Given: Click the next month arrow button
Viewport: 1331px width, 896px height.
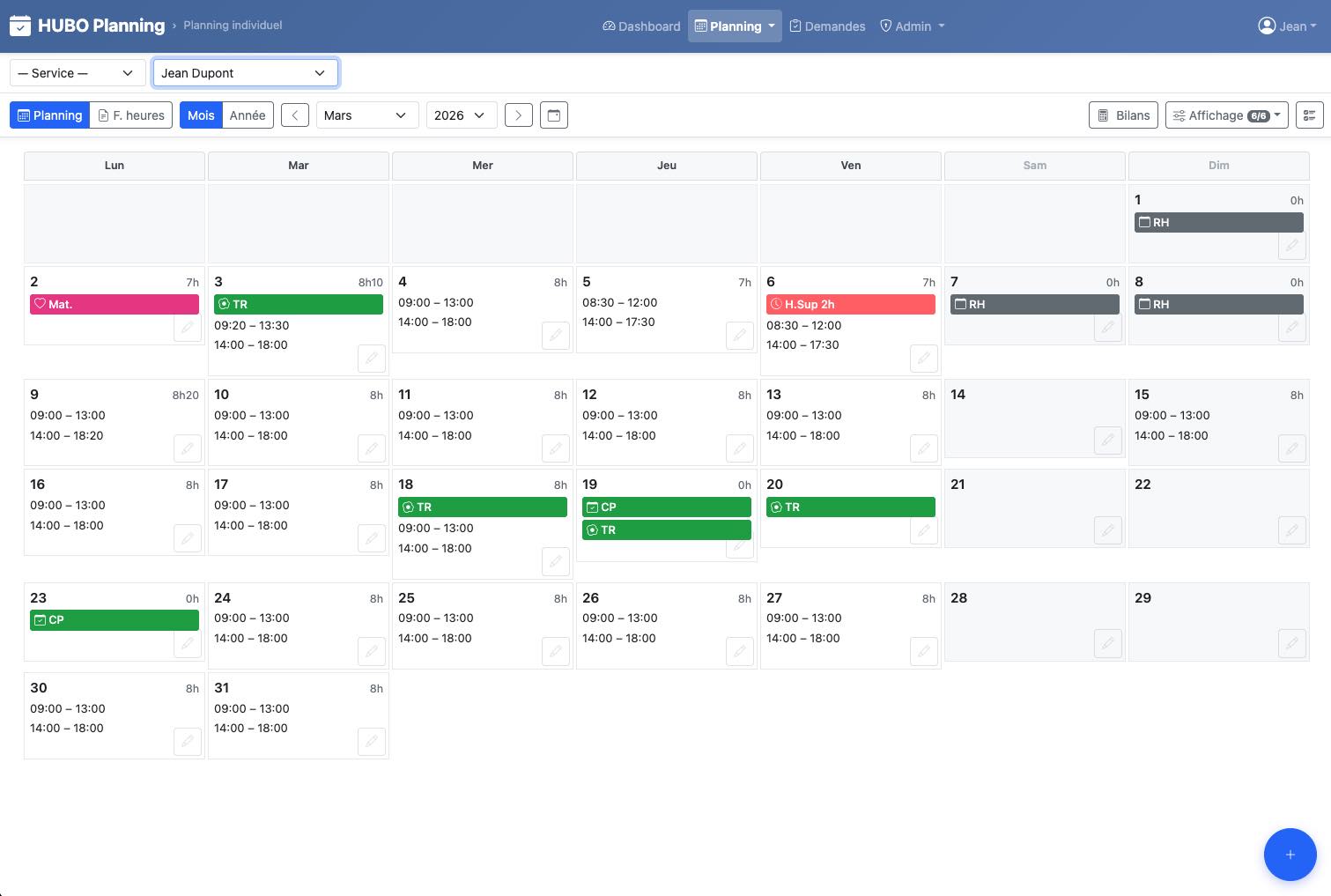Looking at the screenshot, I should click(x=518, y=115).
